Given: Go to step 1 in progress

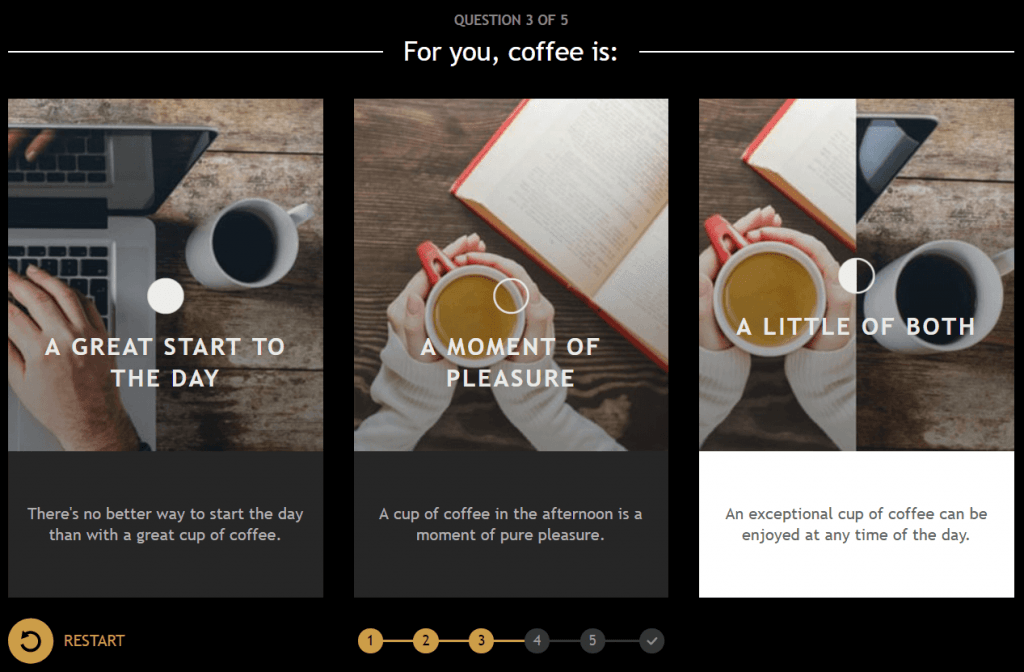Looking at the screenshot, I should coord(370,641).
